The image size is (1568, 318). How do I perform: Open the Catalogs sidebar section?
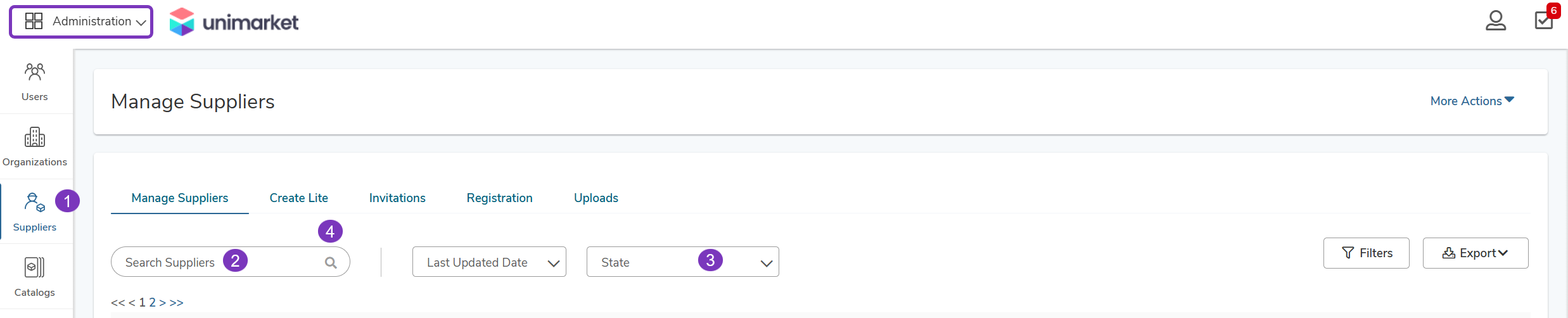click(35, 277)
